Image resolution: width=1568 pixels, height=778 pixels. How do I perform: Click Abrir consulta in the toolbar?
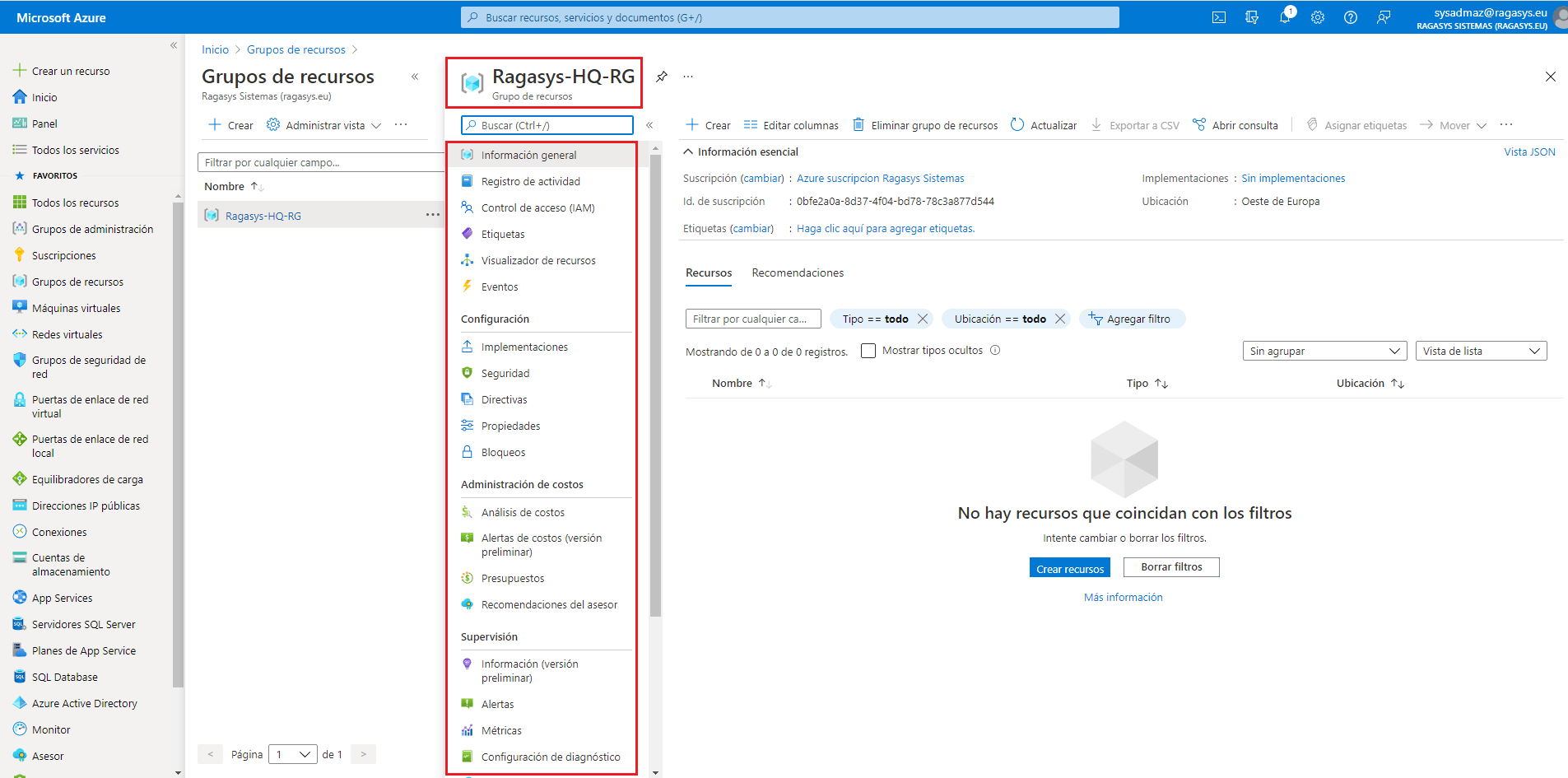(1235, 125)
